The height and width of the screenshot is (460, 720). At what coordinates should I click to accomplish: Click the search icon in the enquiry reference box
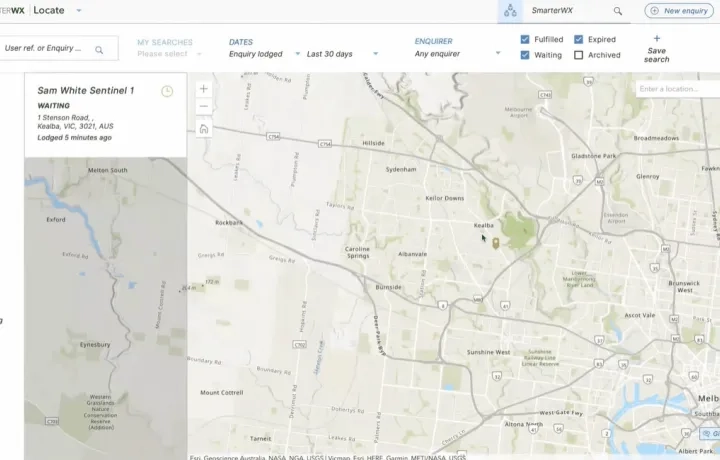click(x=99, y=50)
